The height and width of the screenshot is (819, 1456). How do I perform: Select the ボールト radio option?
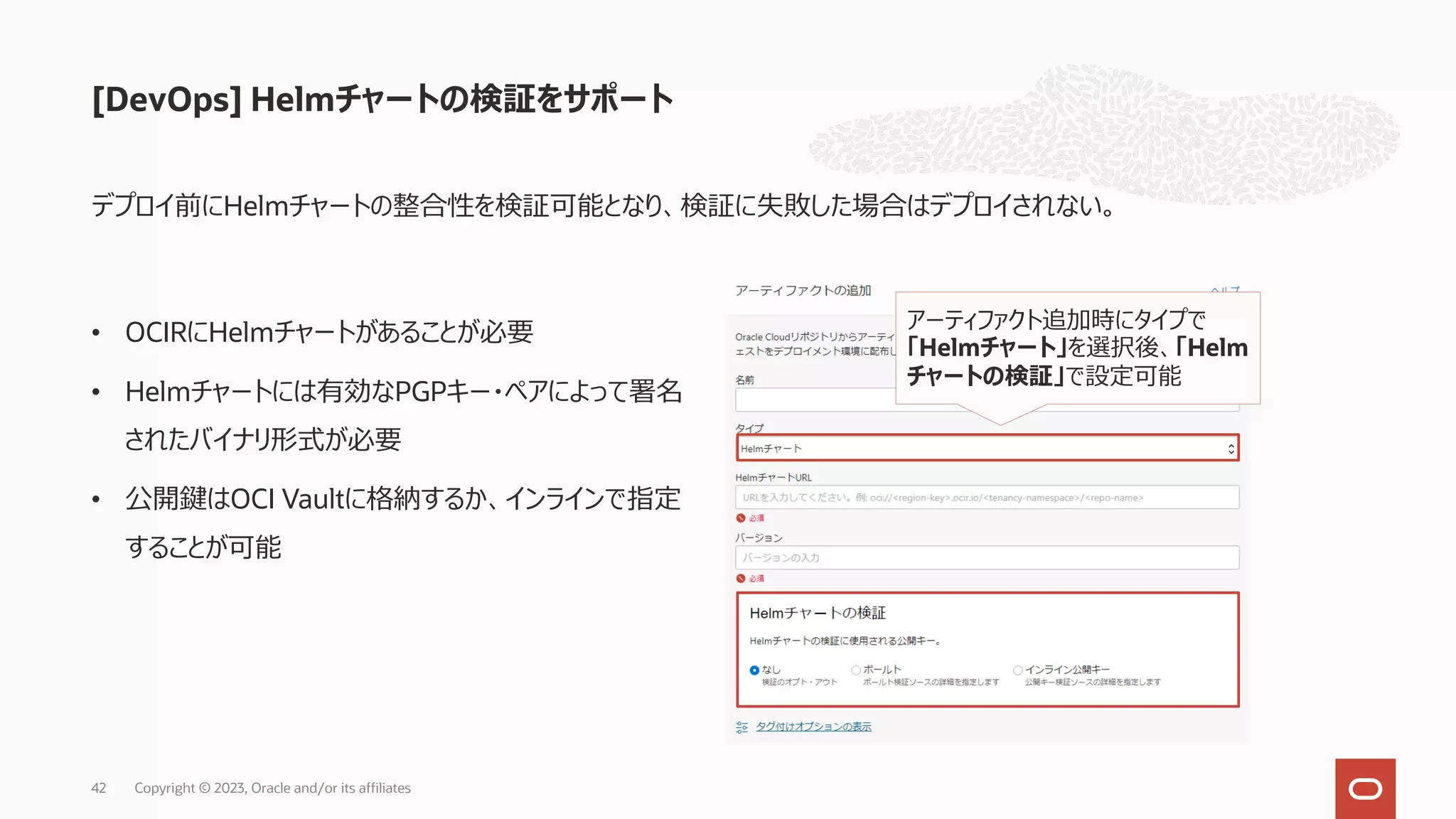tap(856, 670)
